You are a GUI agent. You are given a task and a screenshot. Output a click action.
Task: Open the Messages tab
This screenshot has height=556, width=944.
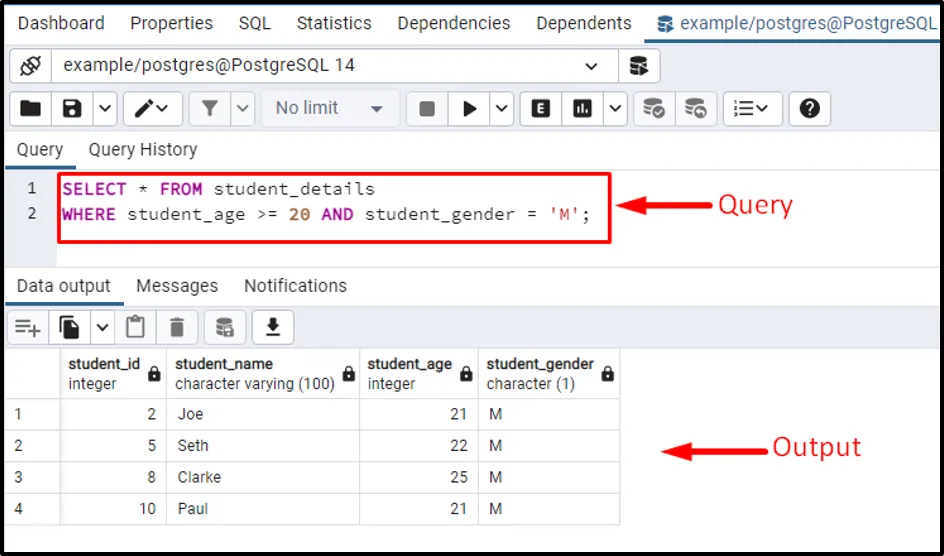point(177,286)
